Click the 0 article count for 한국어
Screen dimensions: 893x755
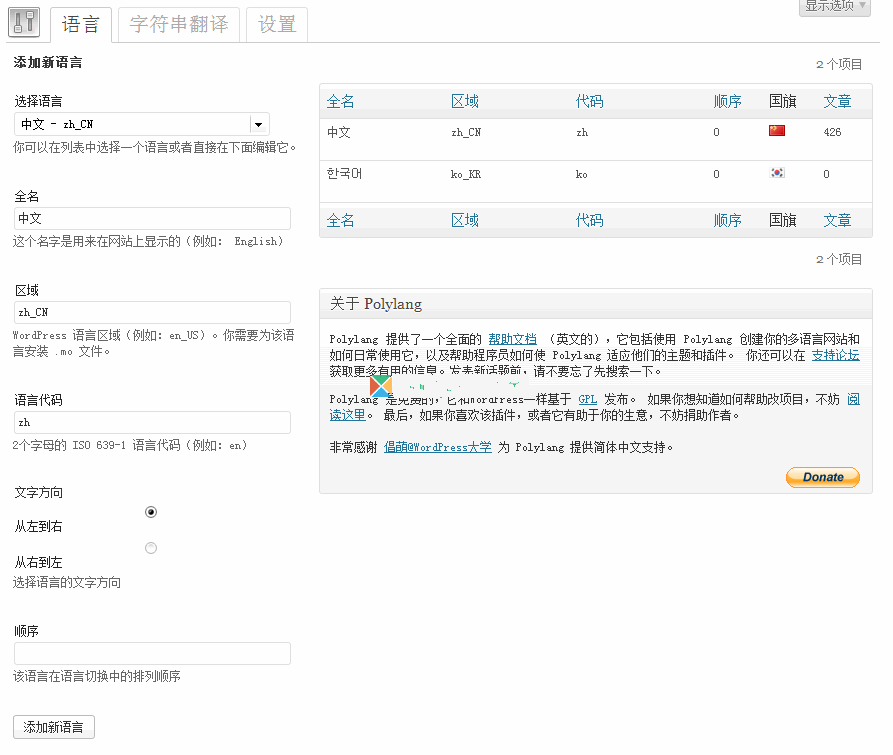tap(826, 174)
